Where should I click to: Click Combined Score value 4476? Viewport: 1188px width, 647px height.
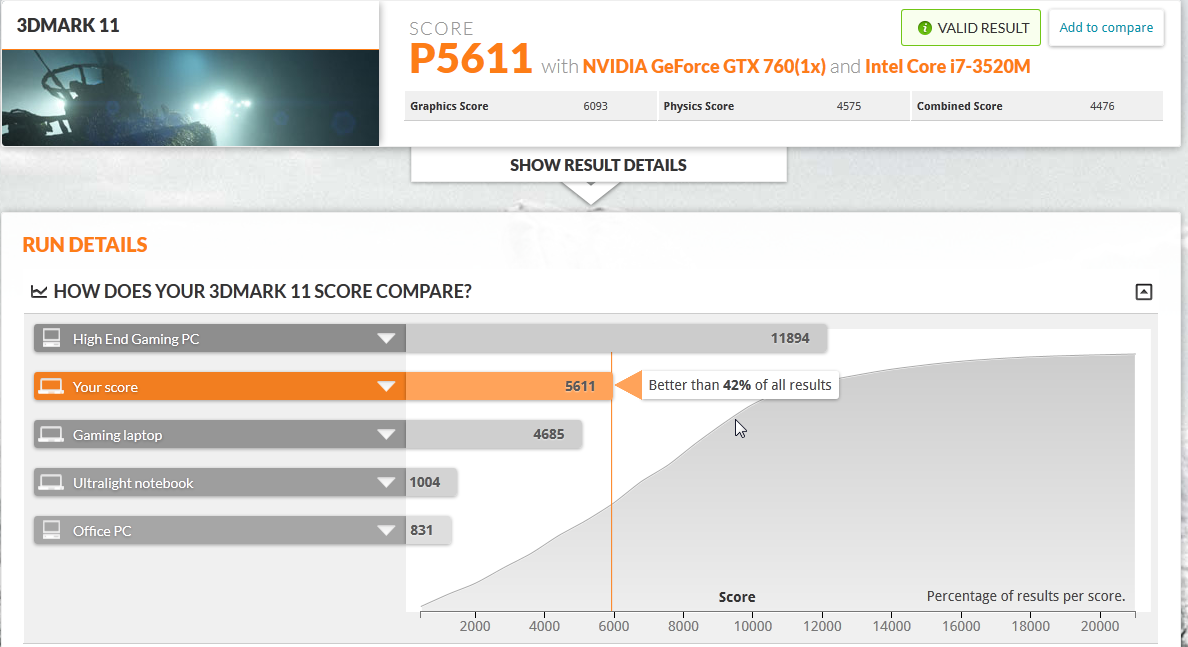[1102, 106]
